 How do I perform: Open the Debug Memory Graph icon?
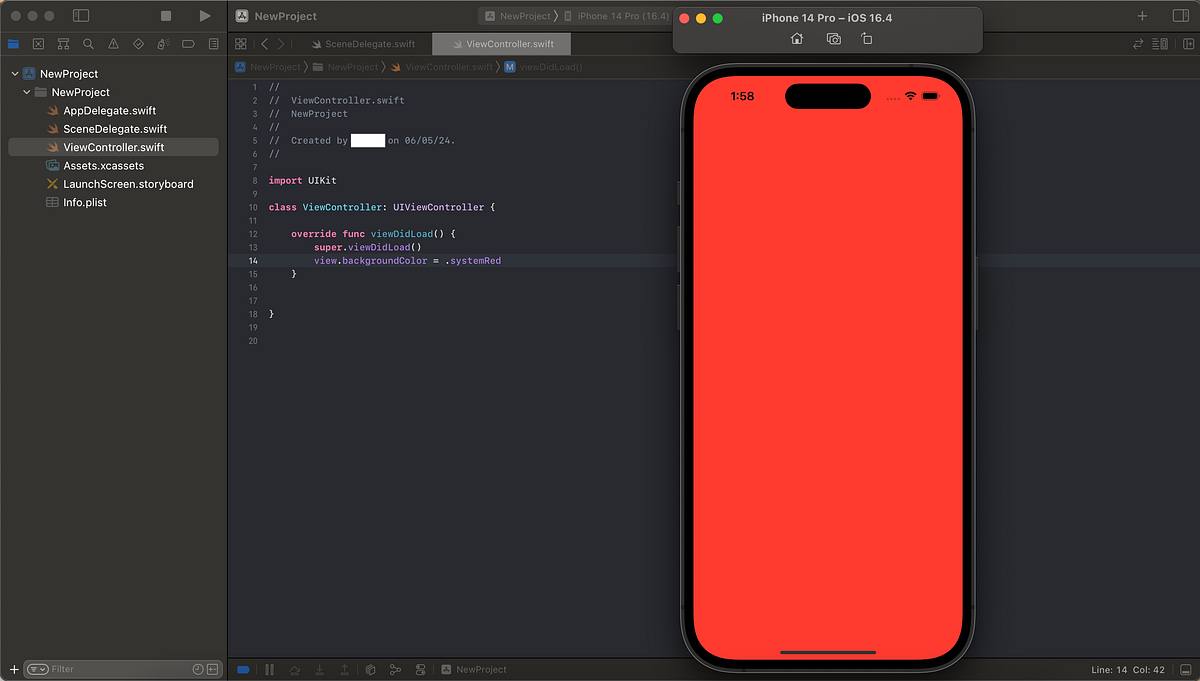tap(396, 669)
